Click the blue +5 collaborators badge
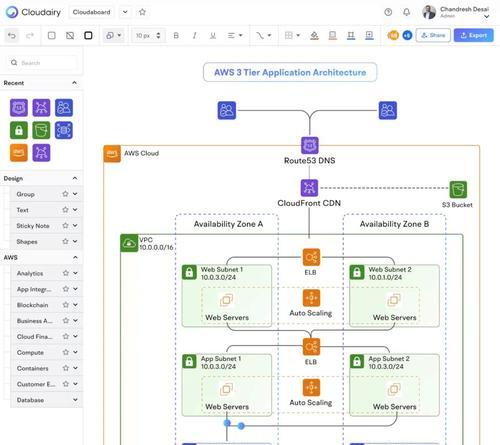 pyautogui.click(x=407, y=35)
